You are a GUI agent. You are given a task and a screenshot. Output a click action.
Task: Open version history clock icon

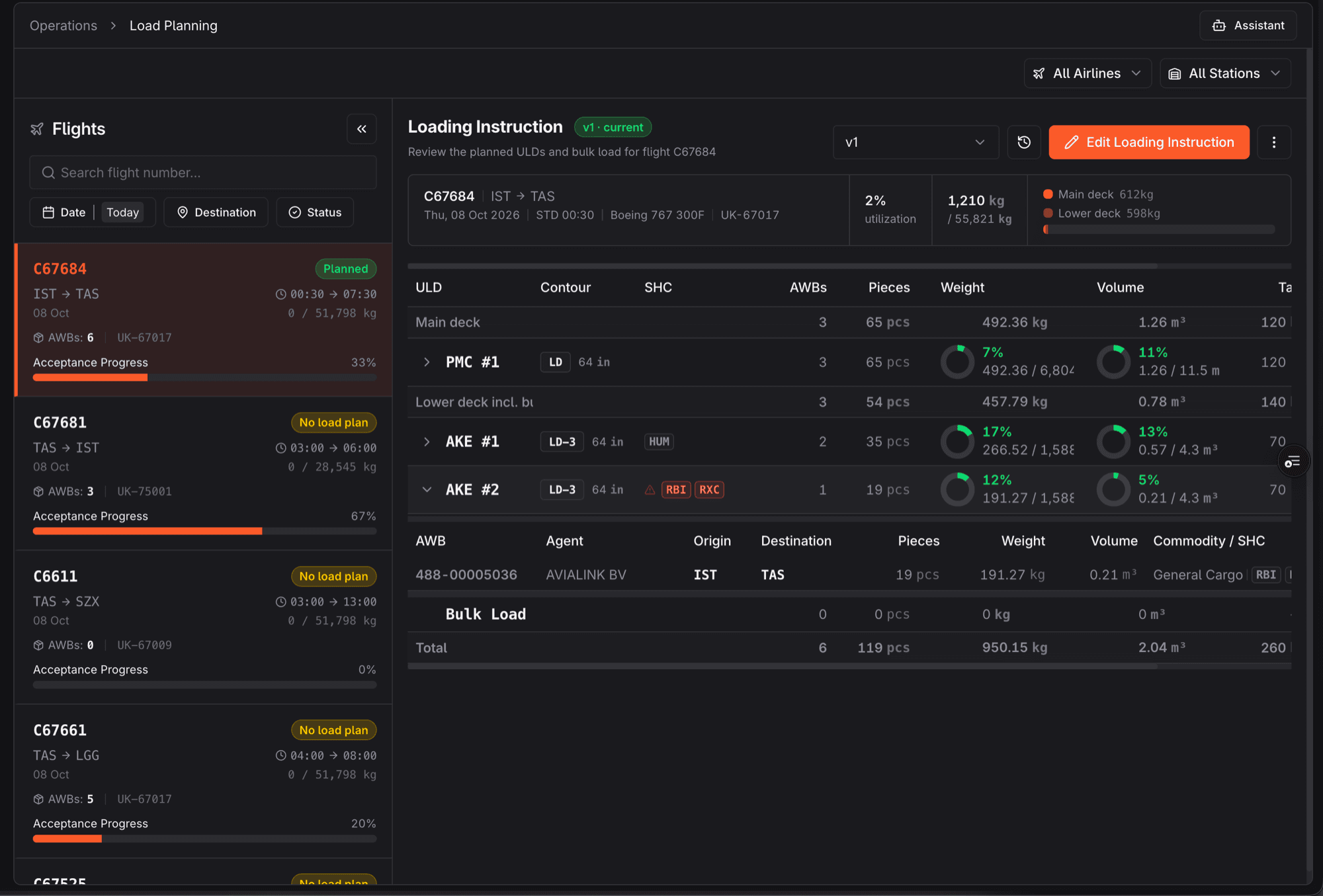pos(1024,142)
